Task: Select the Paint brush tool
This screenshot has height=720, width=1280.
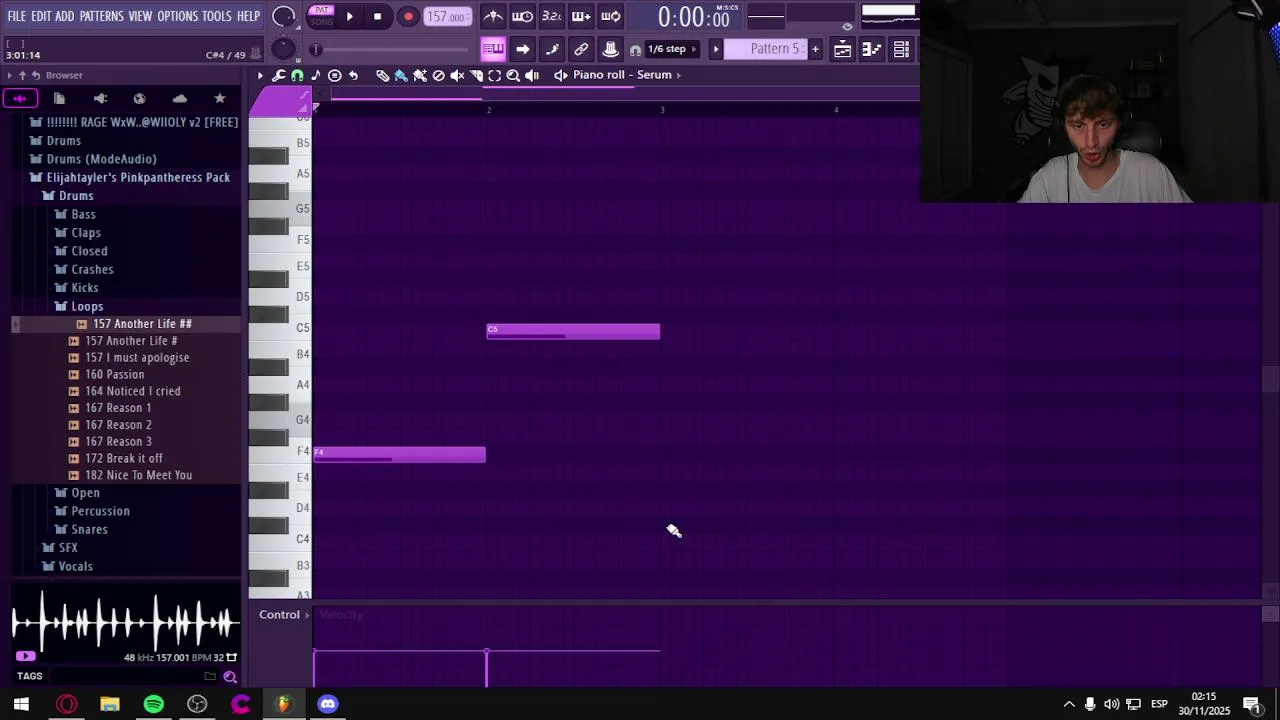Action: 401,75
